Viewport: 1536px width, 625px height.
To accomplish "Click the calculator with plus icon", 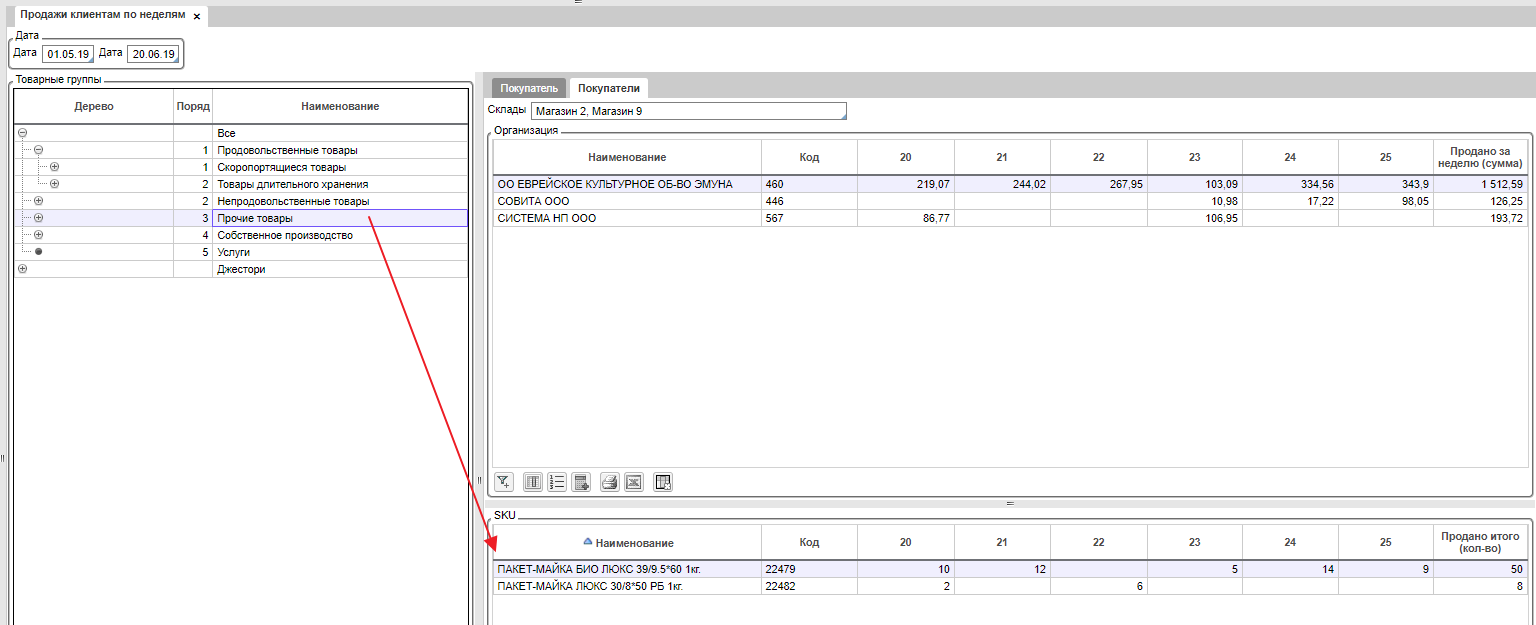I will (582, 482).
